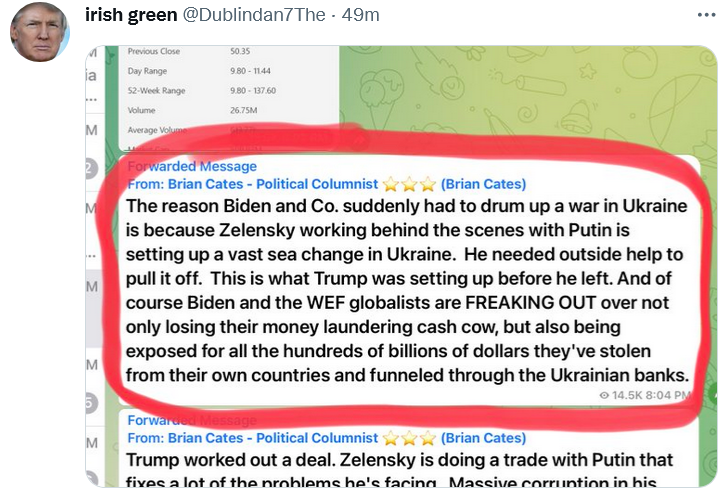This screenshot has width=726, height=497.
Task: Click the gold stars in second forwarded message
Action: coord(409,437)
